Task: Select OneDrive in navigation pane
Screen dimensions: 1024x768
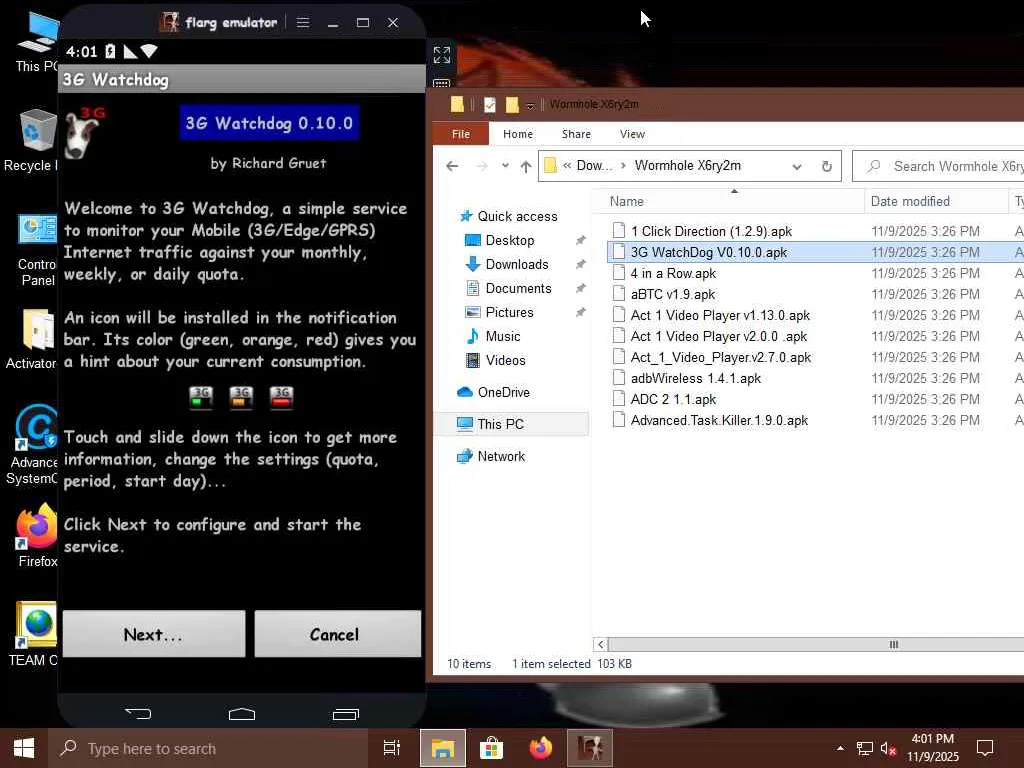Action: [x=503, y=392]
